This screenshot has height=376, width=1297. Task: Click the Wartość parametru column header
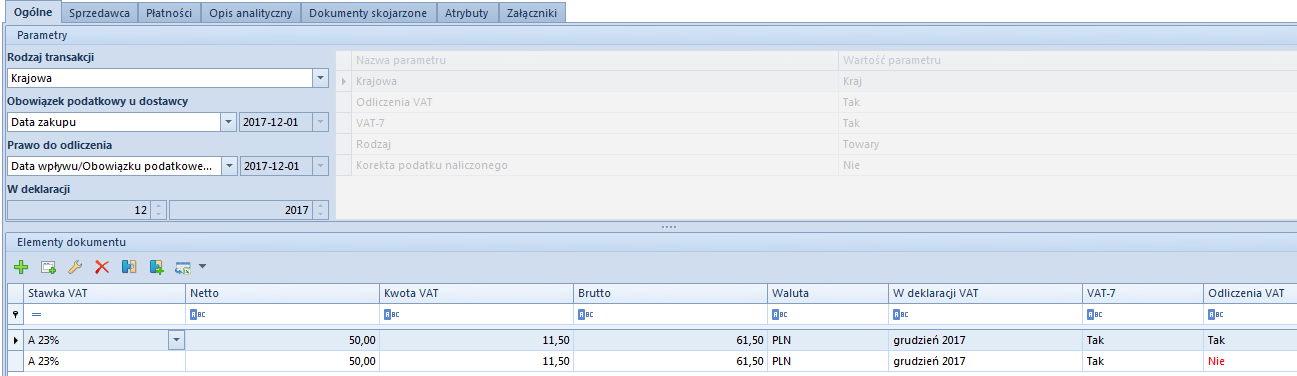(x=1068, y=60)
